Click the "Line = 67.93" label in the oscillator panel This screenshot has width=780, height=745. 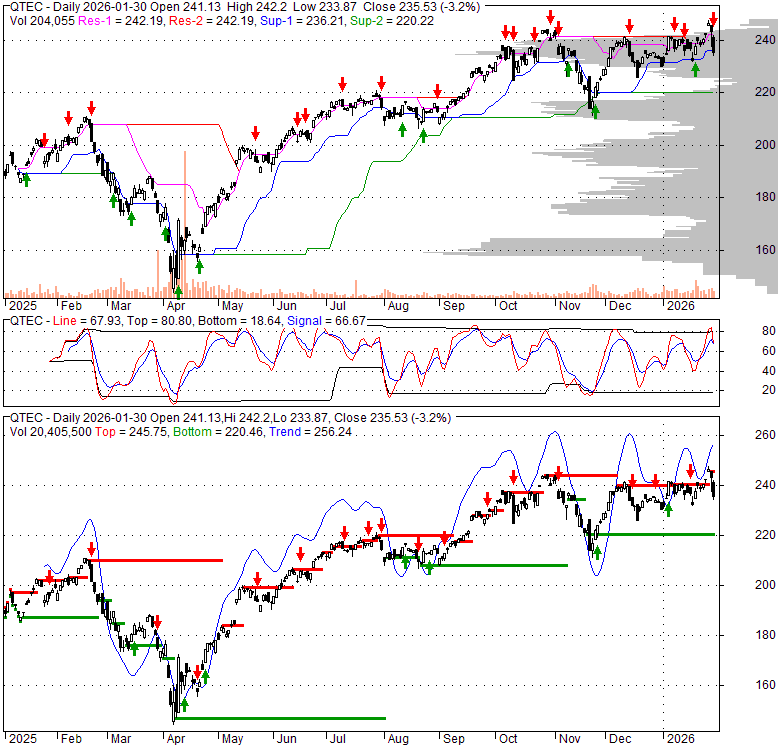[87, 321]
